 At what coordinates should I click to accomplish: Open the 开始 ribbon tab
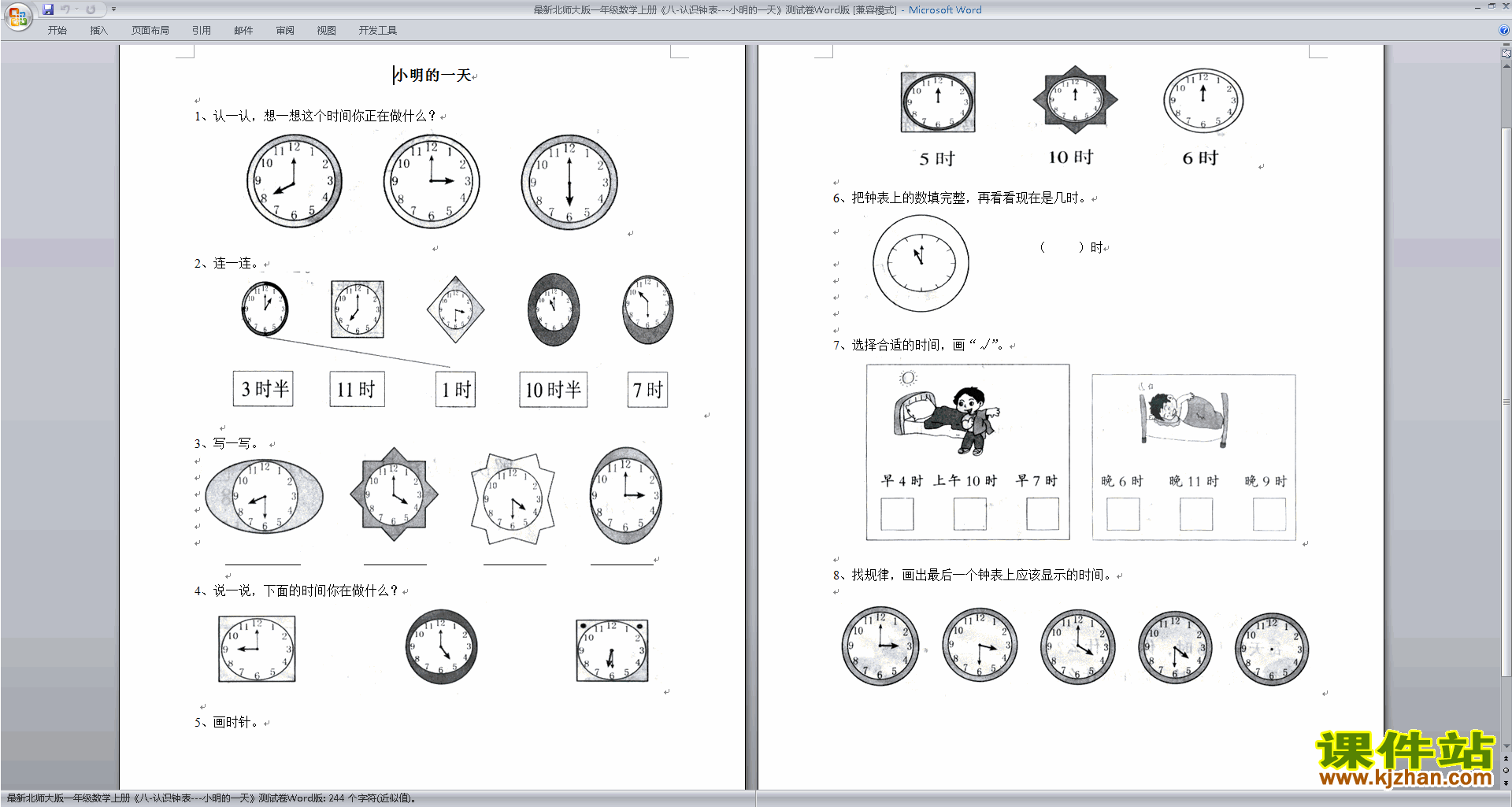click(x=57, y=30)
